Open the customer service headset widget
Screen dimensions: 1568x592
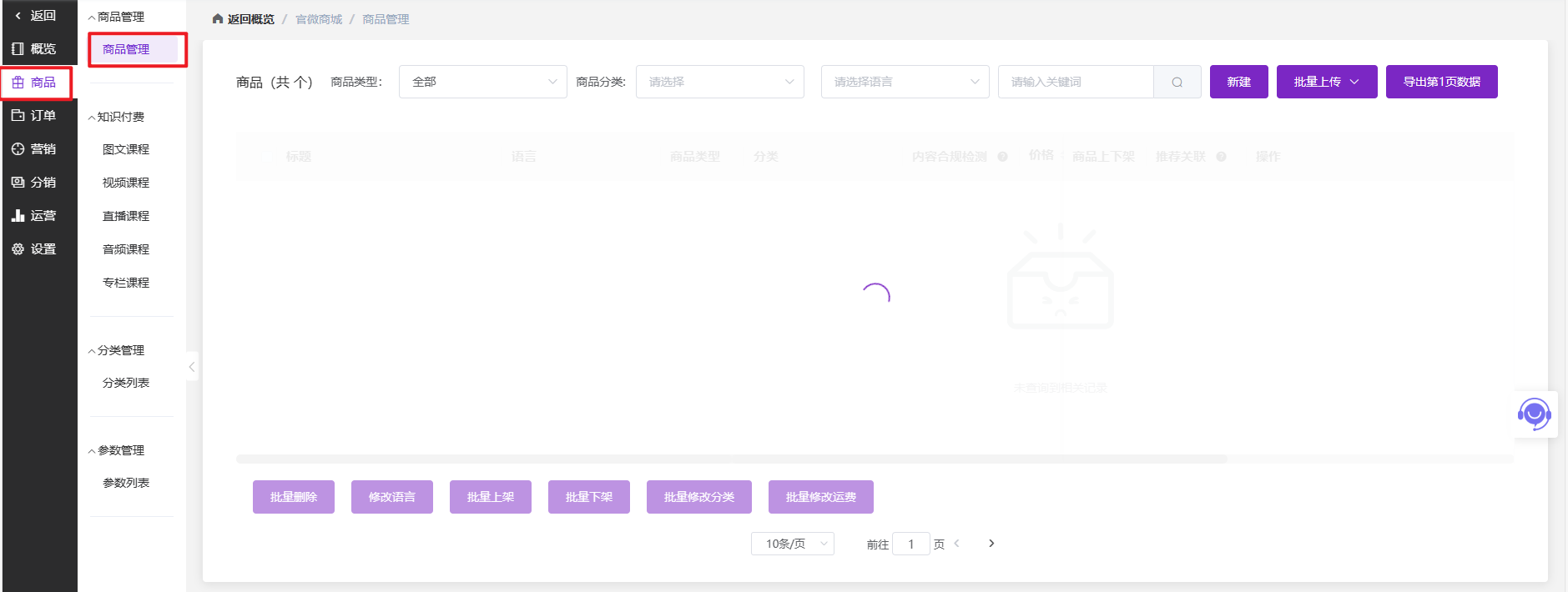(x=1534, y=414)
